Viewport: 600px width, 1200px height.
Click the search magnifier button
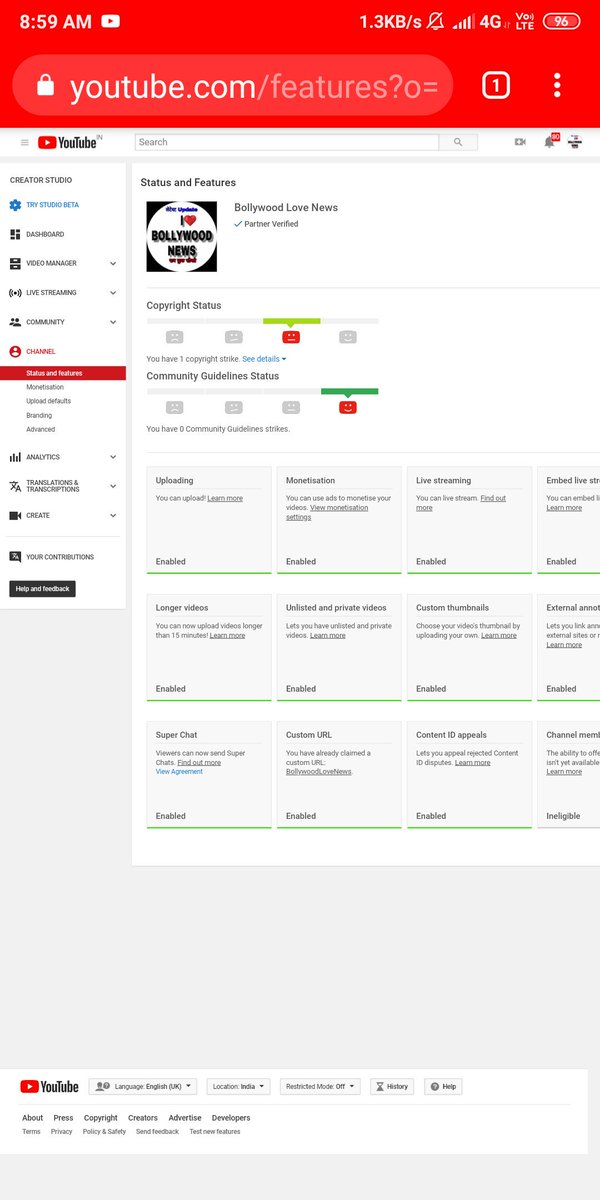458,142
